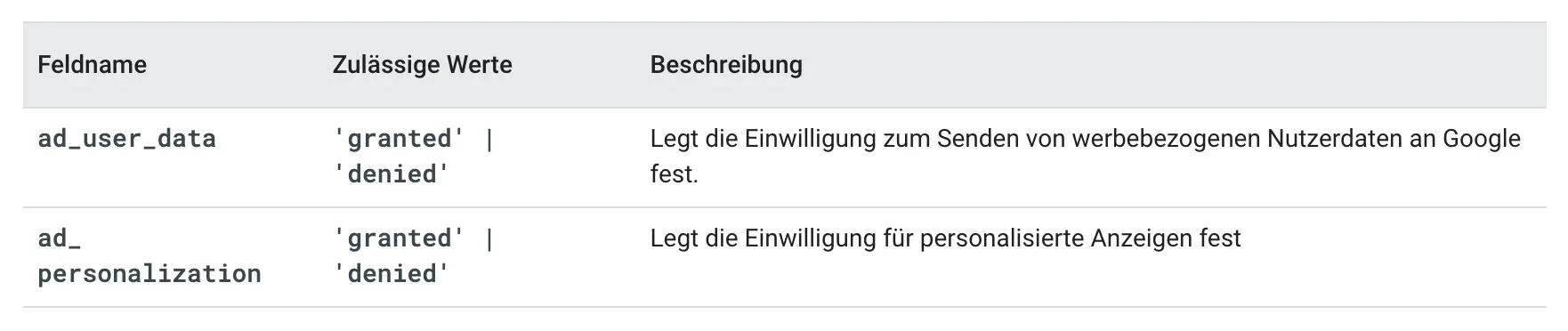
Task: Click the pipe separator in ad_user_data row
Action: (489, 139)
